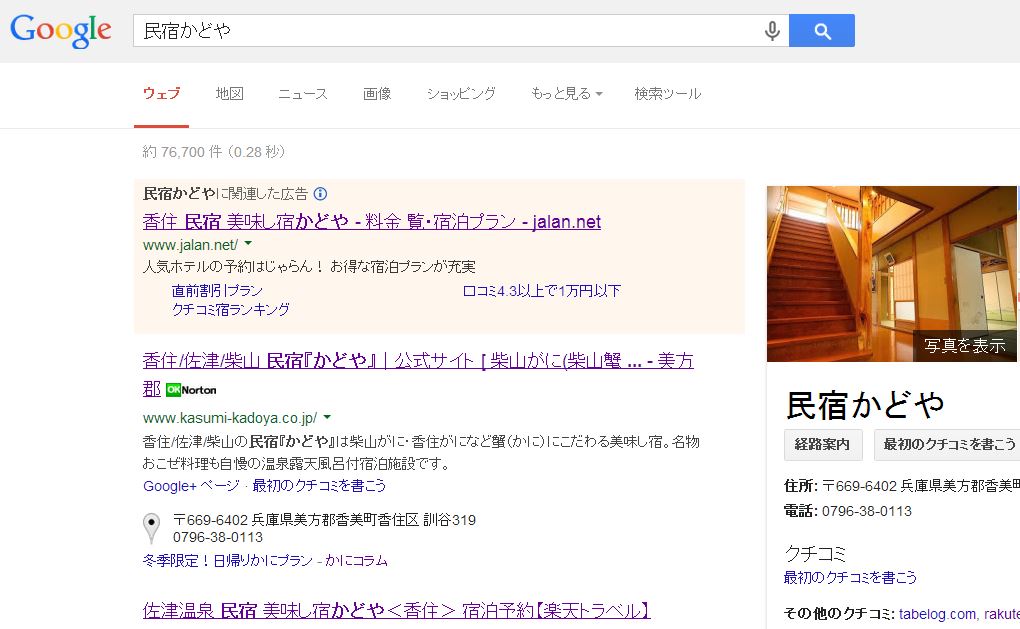The width and height of the screenshot is (1020, 629).
Task: Click the map pin marker beside the address
Action: (151, 528)
